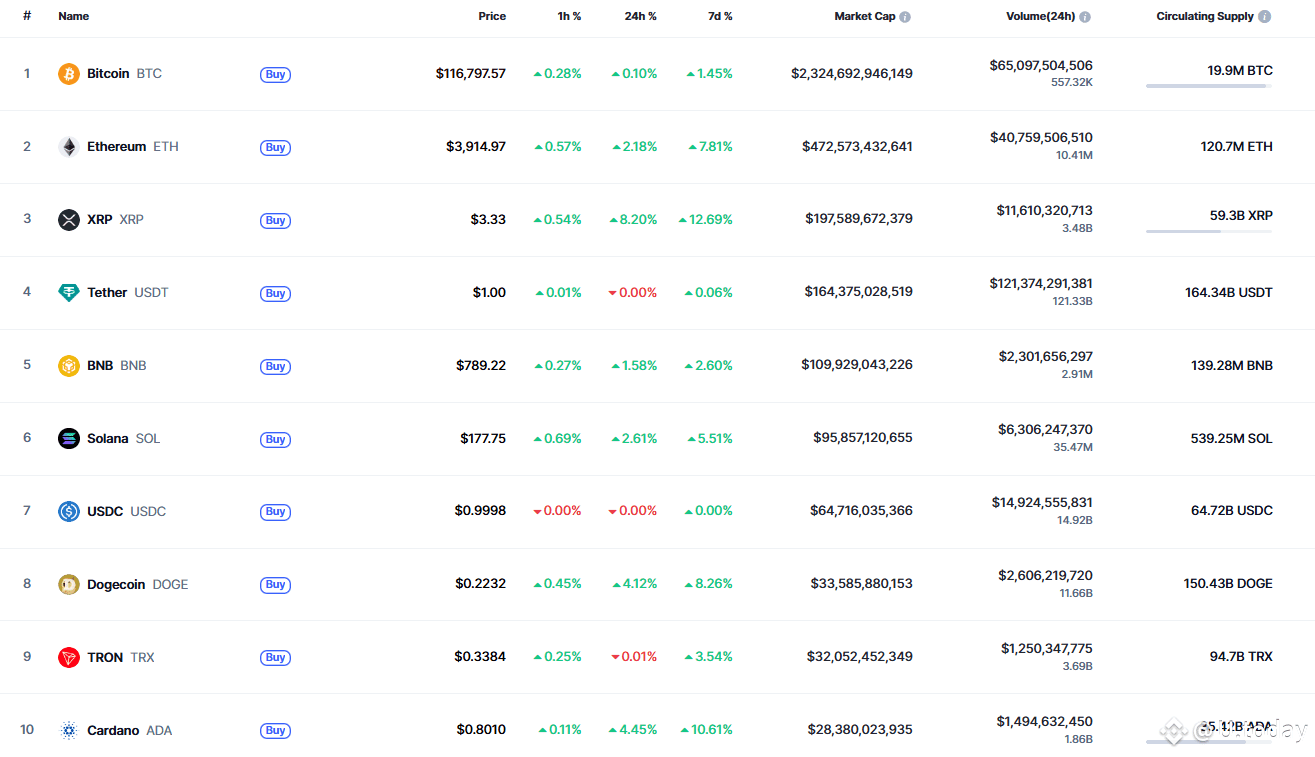Click the Buy button for TRON
The width and height of the screenshot is (1315, 757).
coord(276,657)
